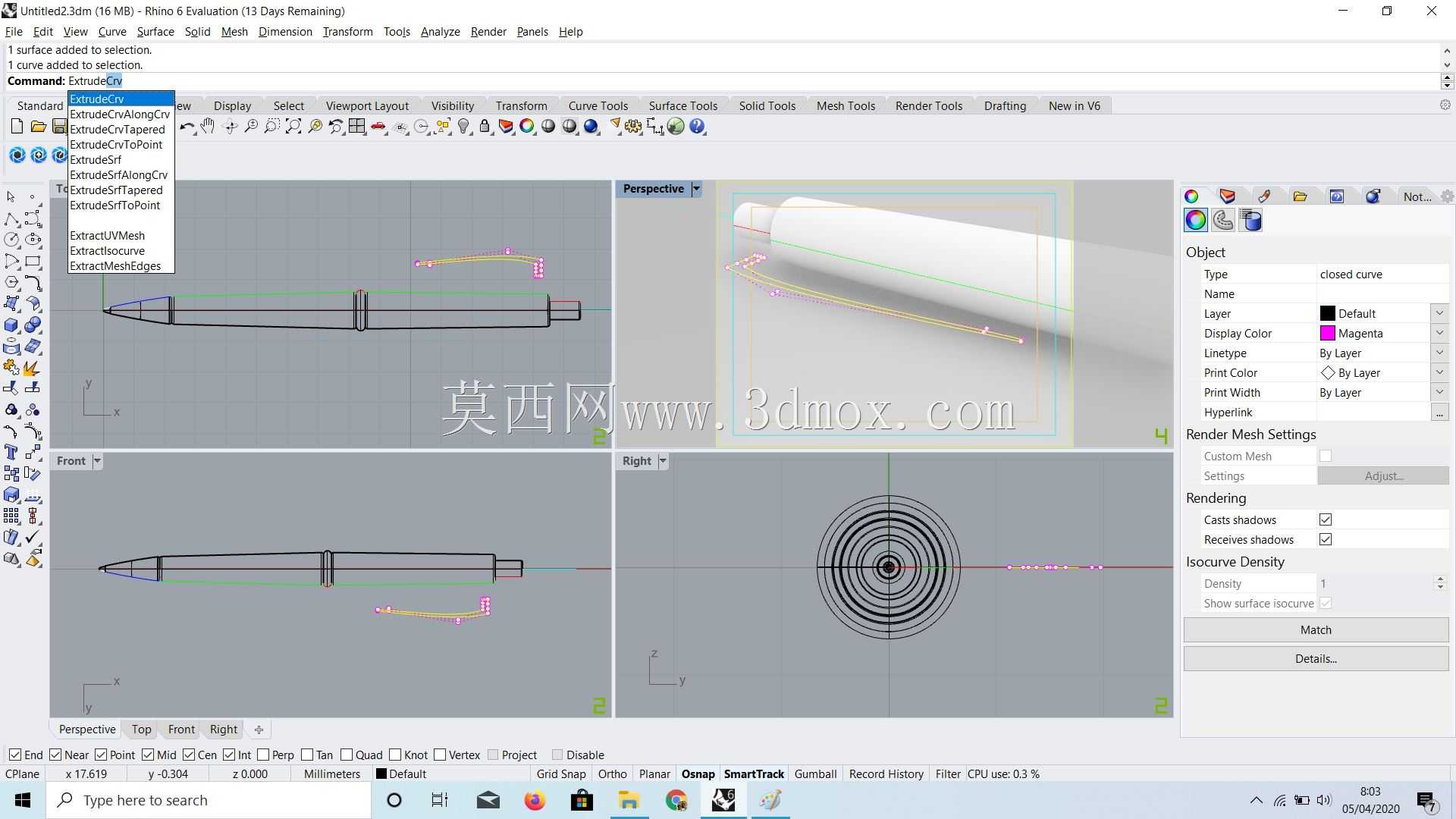The height and width of the screenshot is (819, 1456).
Task: Select the rendered blue sphere icon
Action: pyautogui.click(x=591, y=127)
